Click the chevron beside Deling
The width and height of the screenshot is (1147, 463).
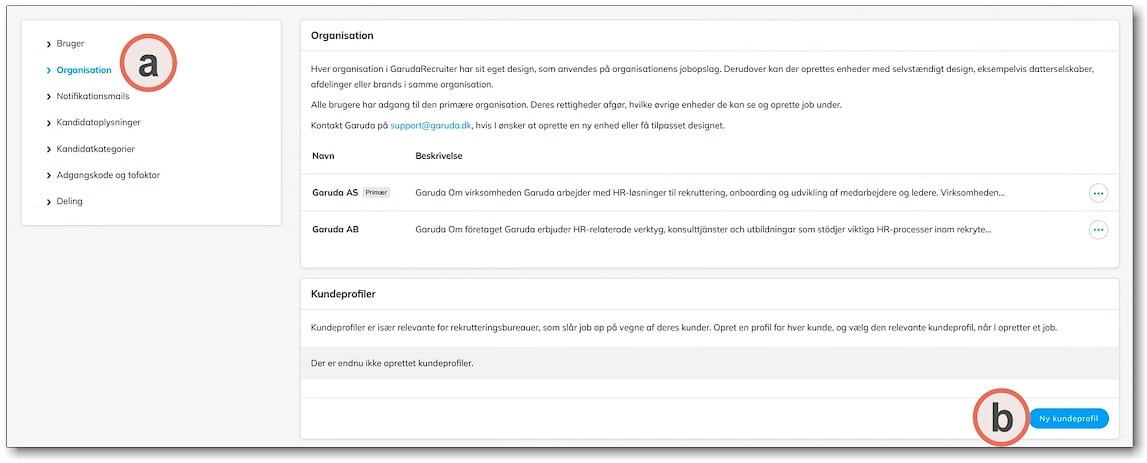pyautogui.click(x=48, y=202)
